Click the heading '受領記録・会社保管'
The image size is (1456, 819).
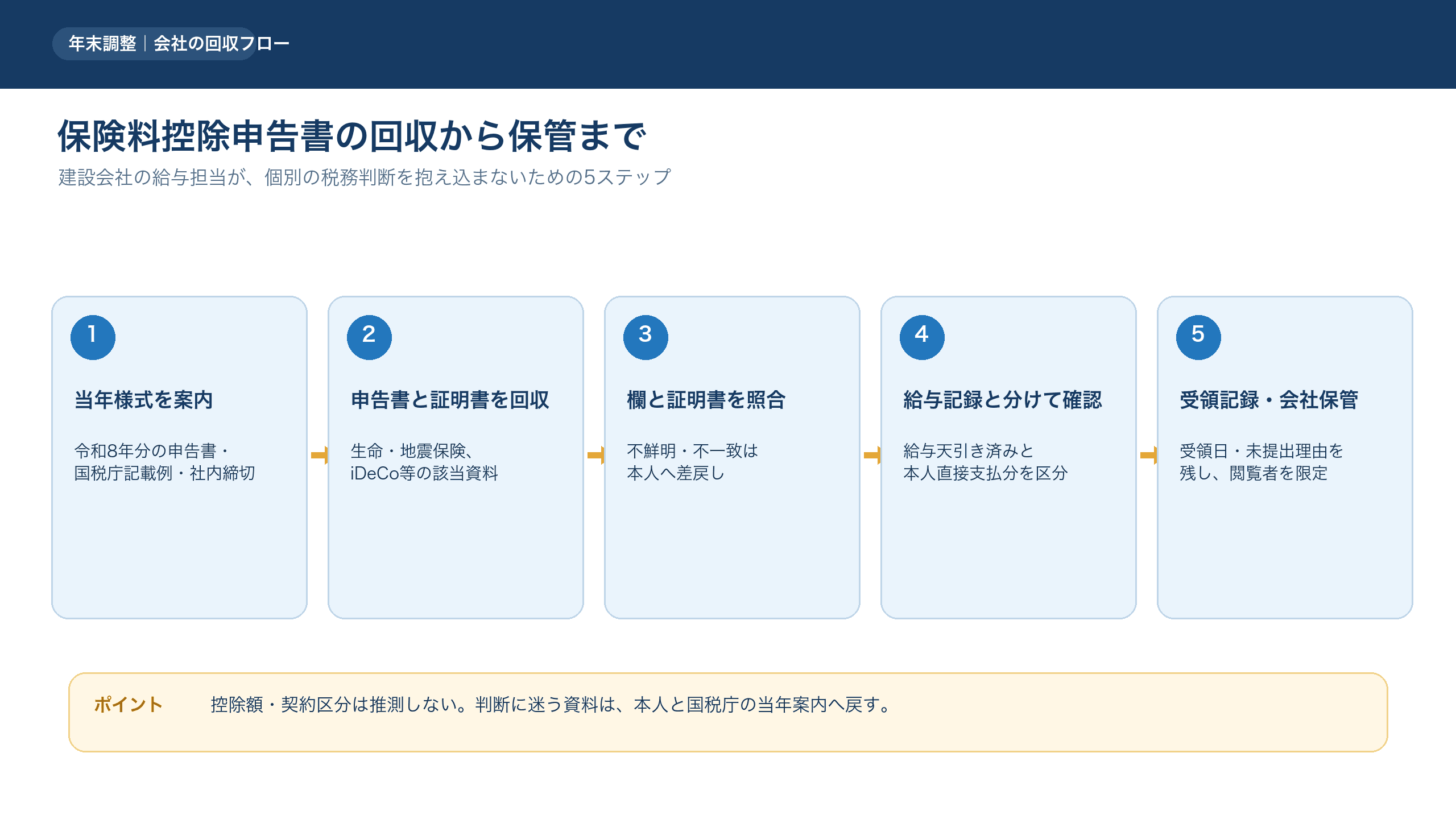click(1269, 400)
